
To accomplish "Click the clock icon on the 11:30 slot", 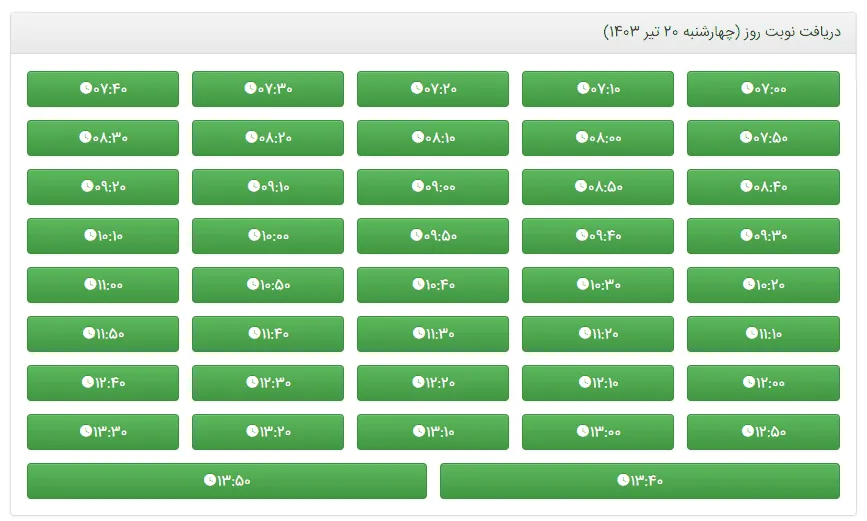I will pos(417,334).
